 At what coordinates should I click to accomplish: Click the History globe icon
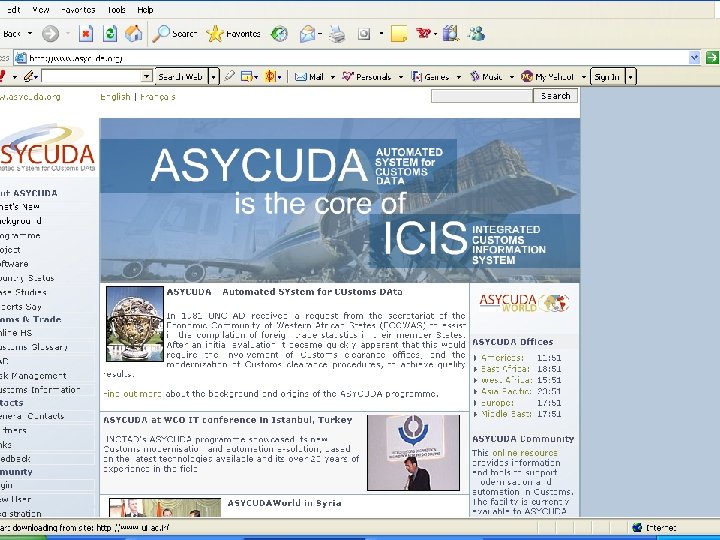pyautogui.click(x=279, y=34)
